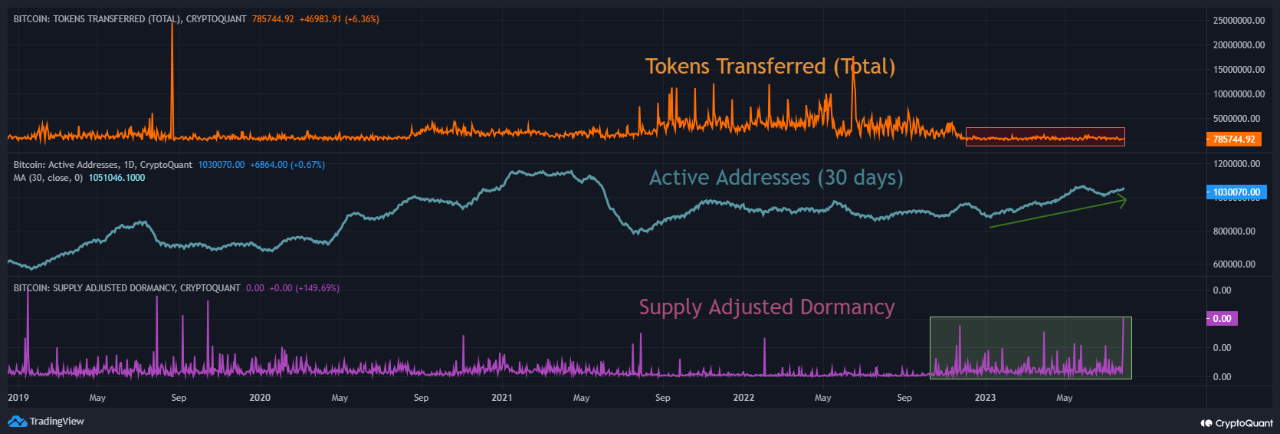Select the 'Active Addresses (30 days)' text annotation

(776, 178)
